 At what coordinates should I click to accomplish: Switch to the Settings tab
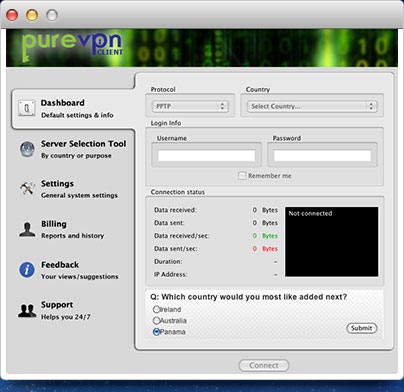coord(73,189)
